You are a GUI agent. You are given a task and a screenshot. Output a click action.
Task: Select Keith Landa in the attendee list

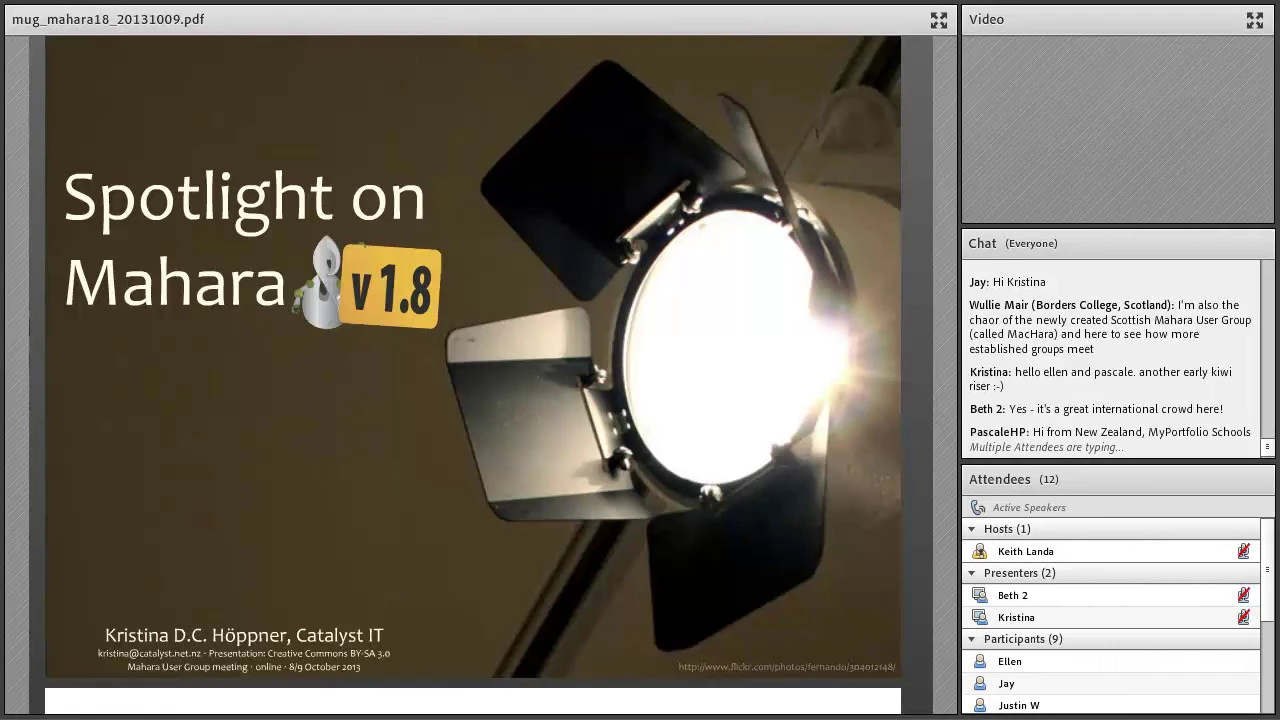(1111, 552)
